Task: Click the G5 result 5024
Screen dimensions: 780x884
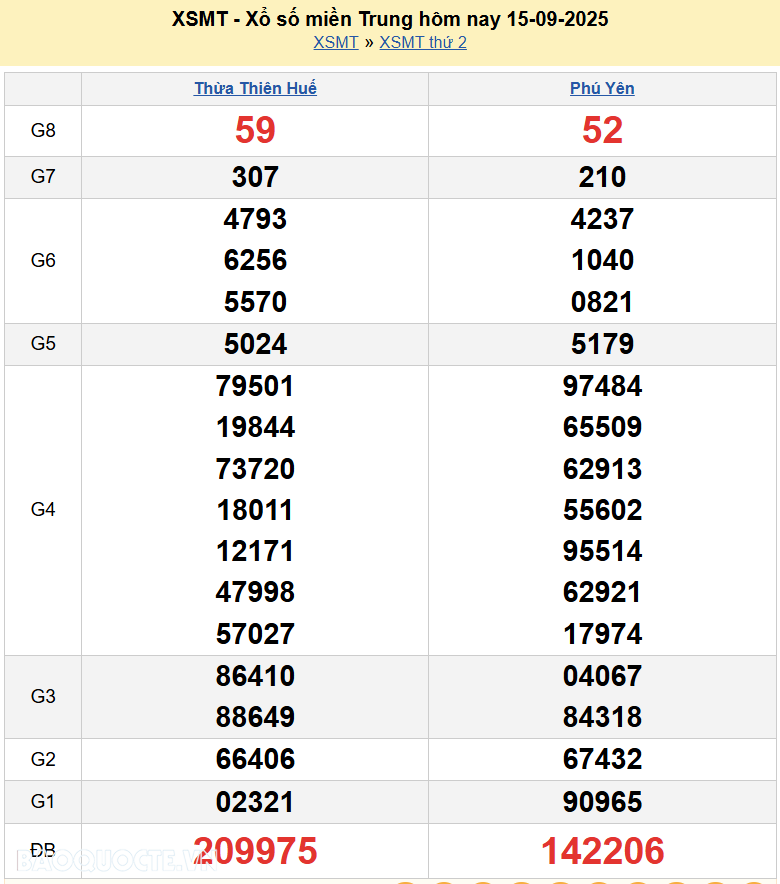Action: coord(255,344)
